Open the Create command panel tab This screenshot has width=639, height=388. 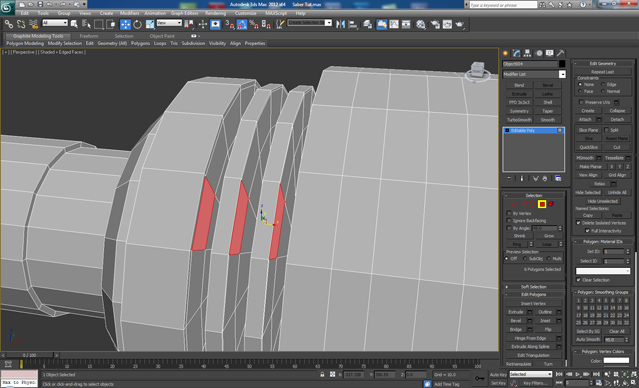[x=506, y=53]
